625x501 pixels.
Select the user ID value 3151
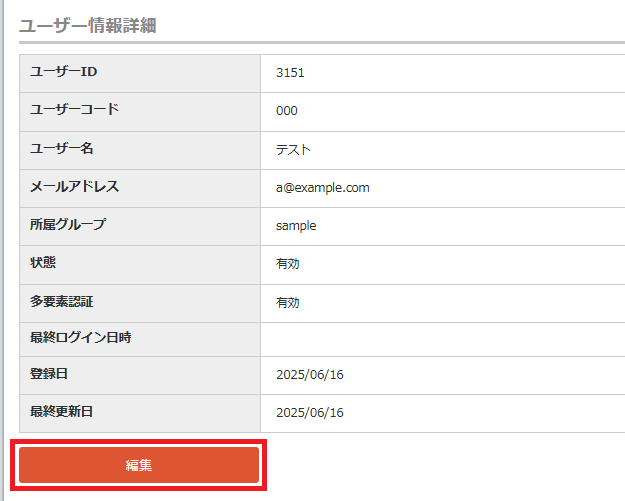pyautogui.click(x=290, y=73)
